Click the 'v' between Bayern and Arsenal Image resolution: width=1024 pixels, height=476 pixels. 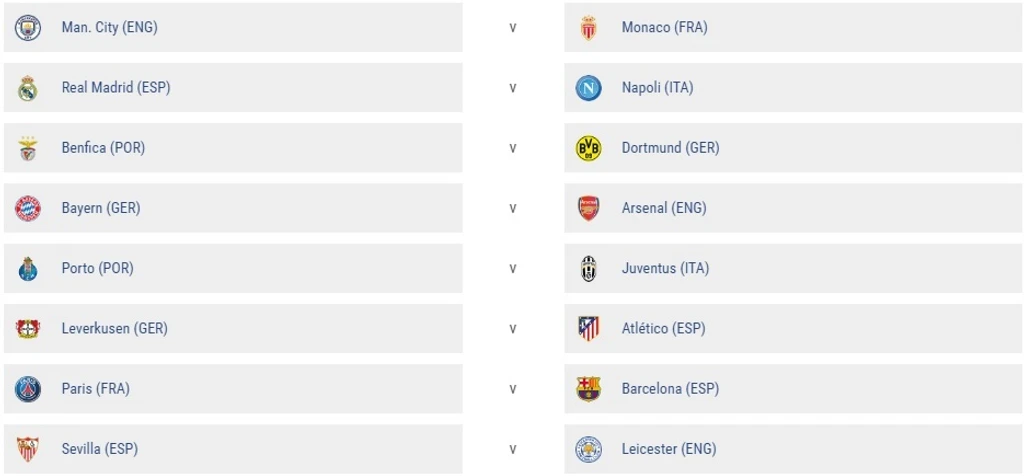513,208
